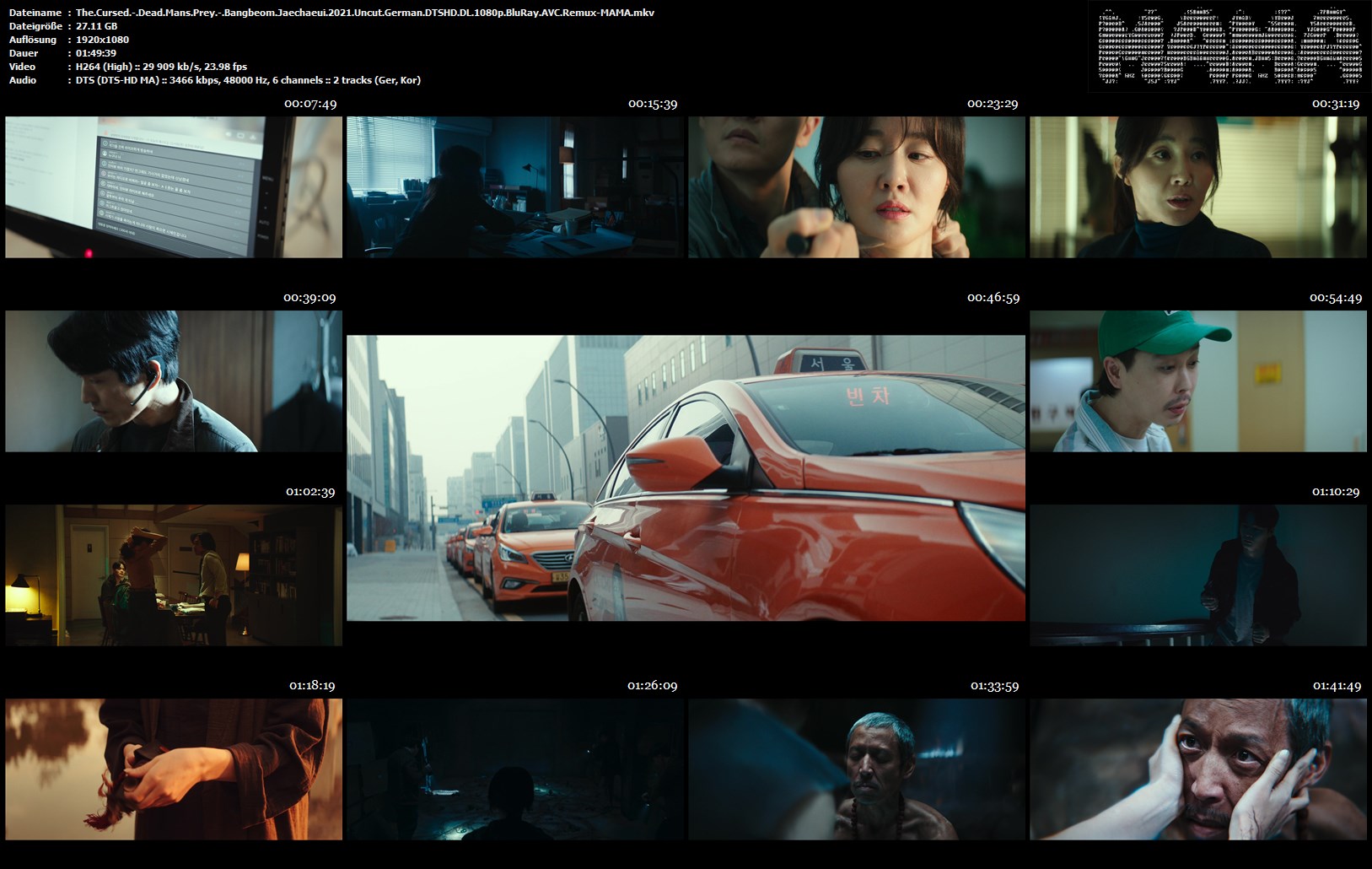Click the 01:02:39 timestamp
The width and height of the screenshot is (1372, 869).
click(310, 492)
